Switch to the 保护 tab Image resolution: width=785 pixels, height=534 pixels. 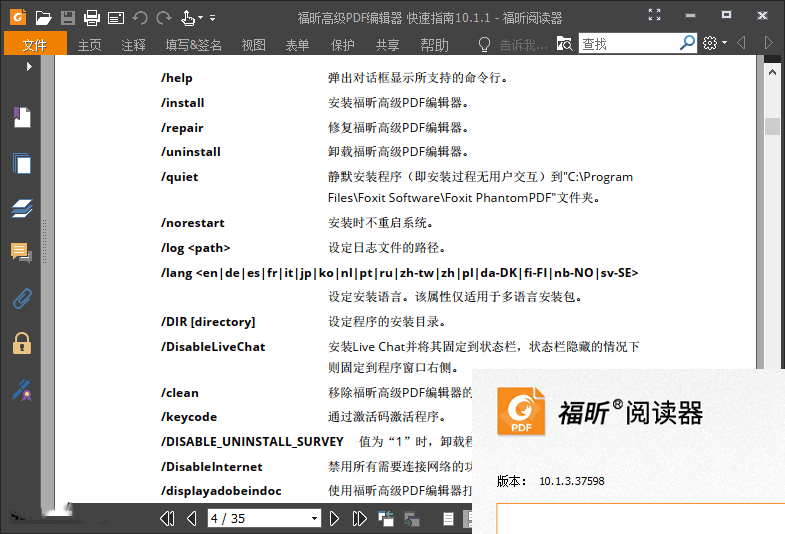coord(342,44)
